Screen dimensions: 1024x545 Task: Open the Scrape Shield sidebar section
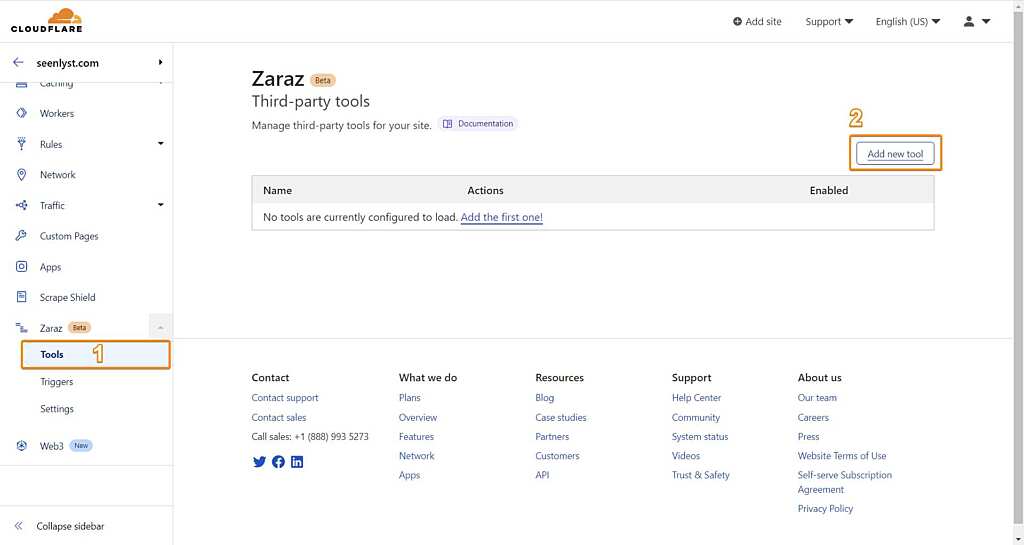67,297
